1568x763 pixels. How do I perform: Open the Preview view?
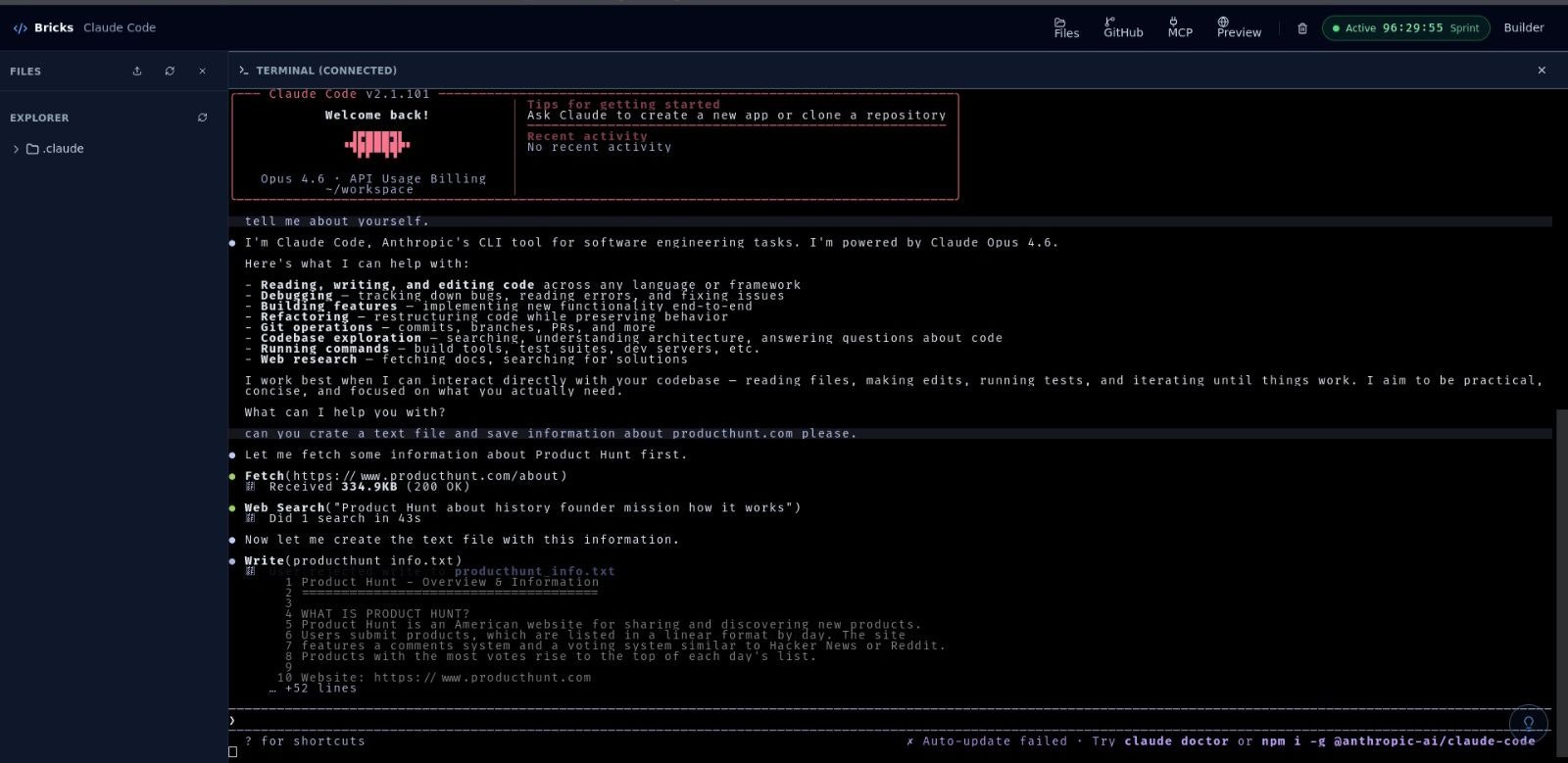click(1239, 27)
